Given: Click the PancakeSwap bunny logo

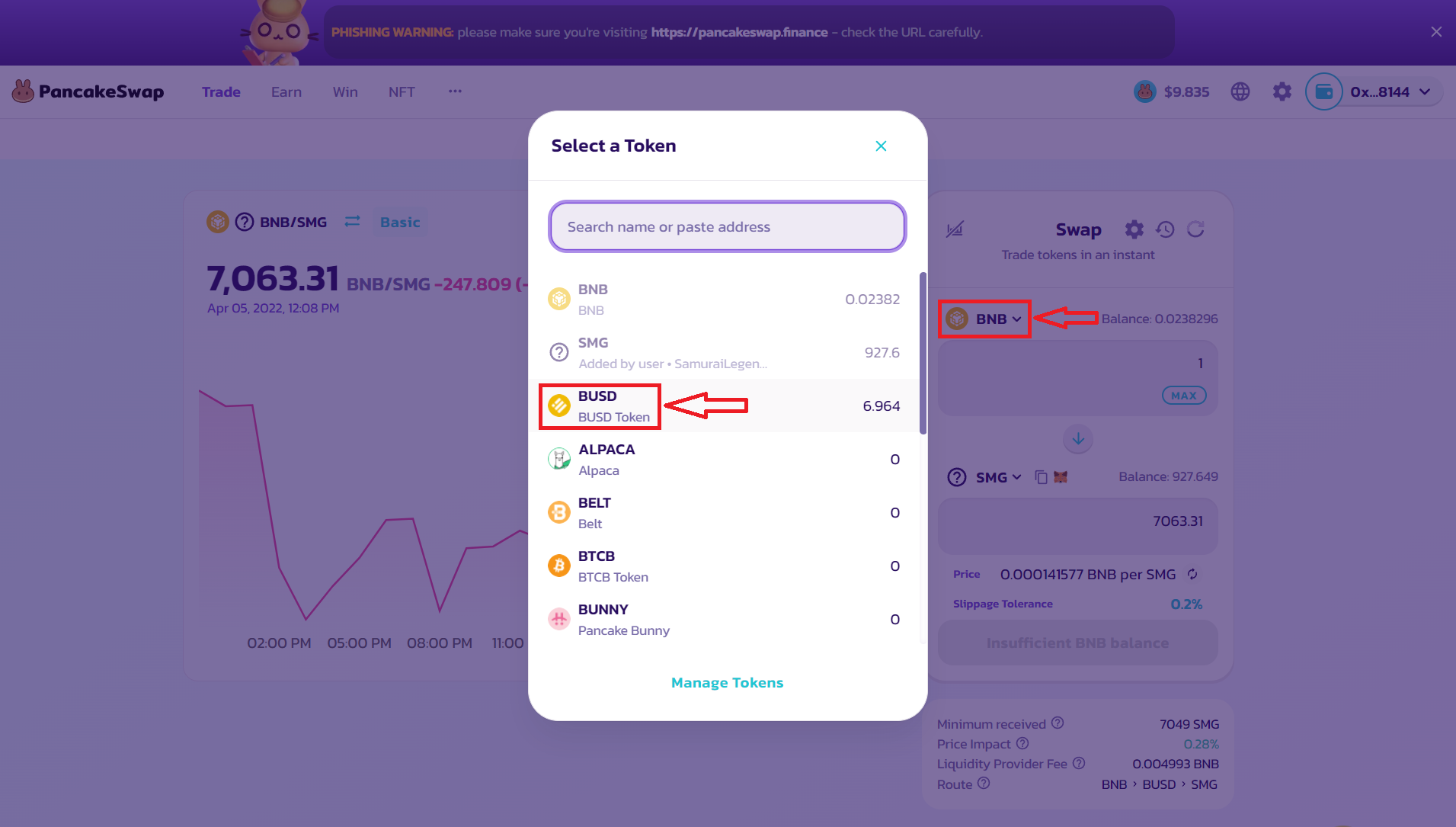Looking at the screenshot, I should (x=23, y=91).
